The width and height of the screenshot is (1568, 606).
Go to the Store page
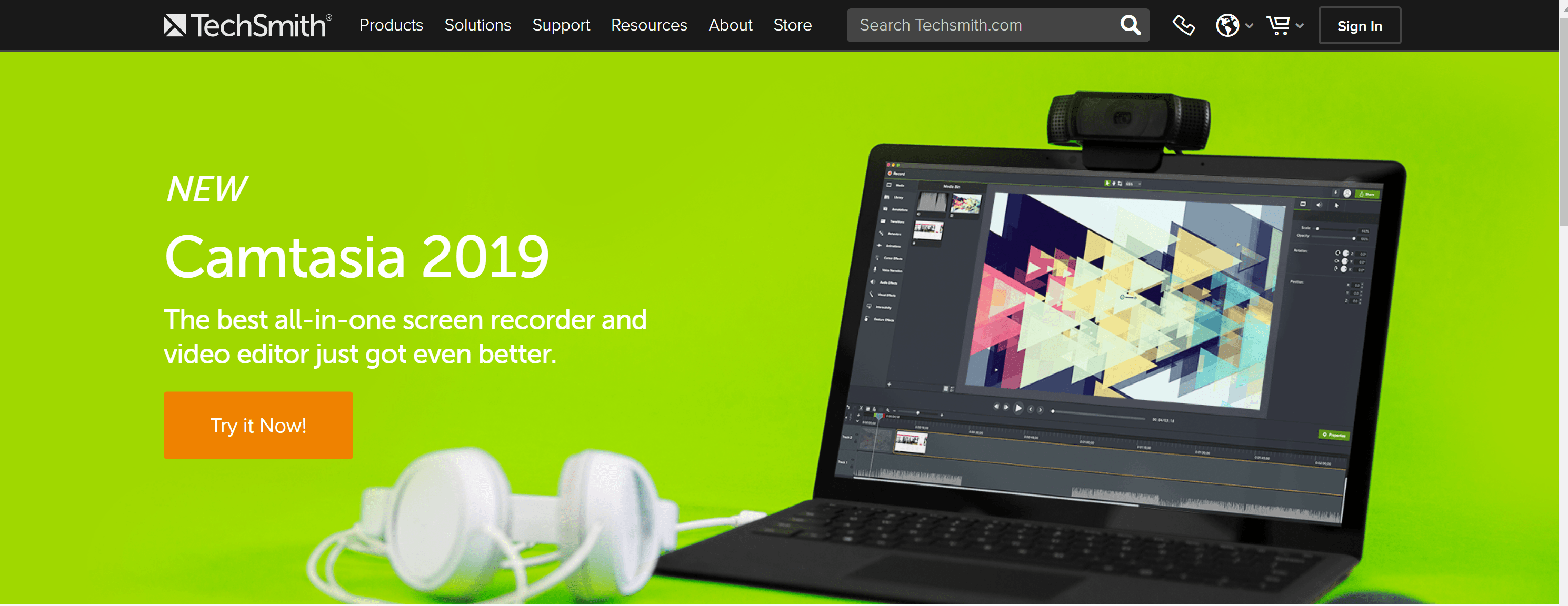click(x=792, y=25)
